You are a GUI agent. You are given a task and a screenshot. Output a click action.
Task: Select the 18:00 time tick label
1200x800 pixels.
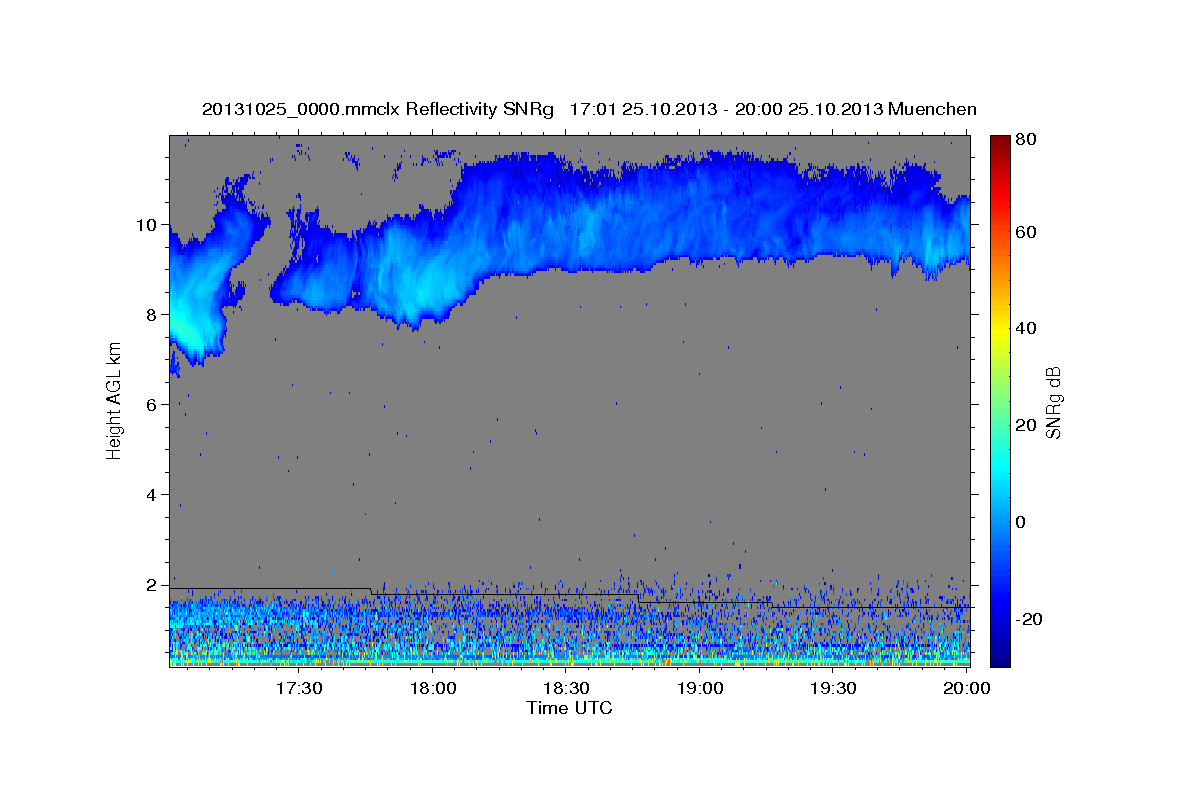433,689
